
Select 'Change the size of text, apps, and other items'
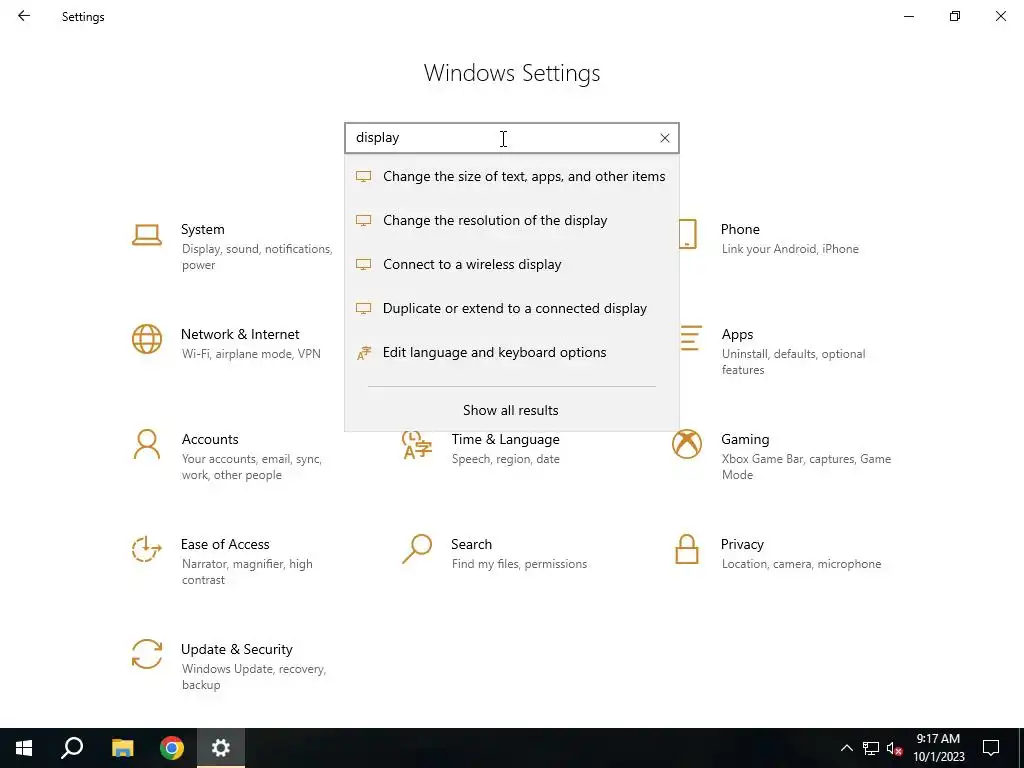coord(511,176)
